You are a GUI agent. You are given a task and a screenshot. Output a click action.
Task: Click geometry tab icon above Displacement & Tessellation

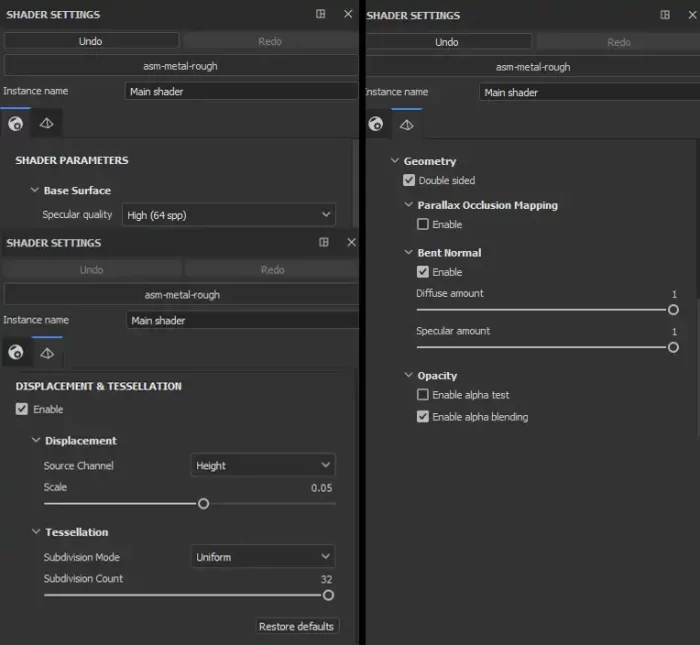[47, 352]
